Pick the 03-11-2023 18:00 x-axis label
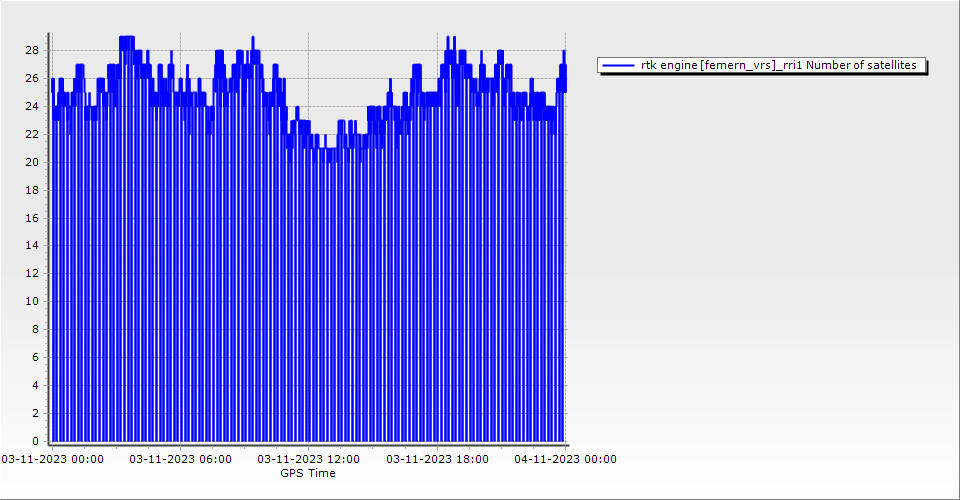Image resolution: width=960 pixels, height=500 pixels. [x=438, y=459]
